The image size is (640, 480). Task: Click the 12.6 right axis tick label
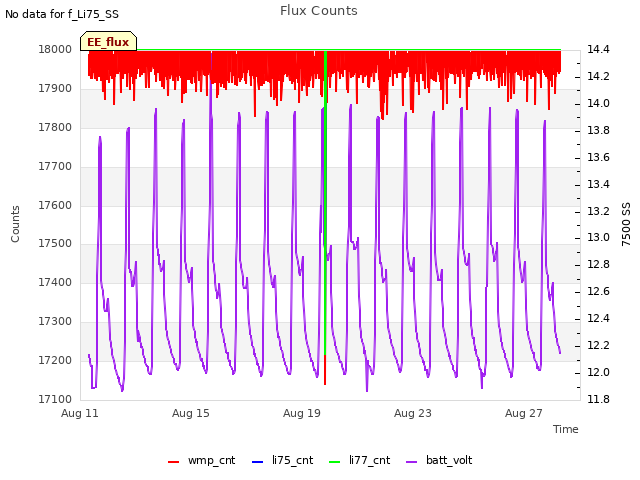(598, 291)
